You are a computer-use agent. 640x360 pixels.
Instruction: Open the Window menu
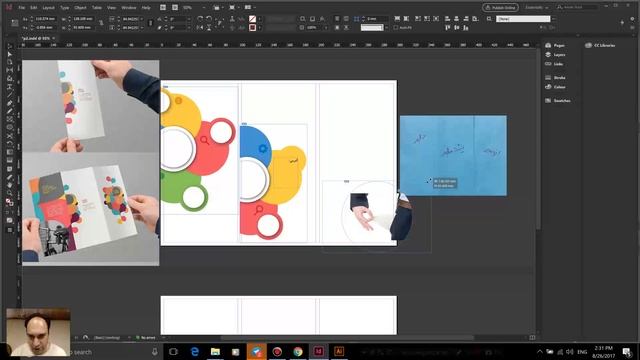[x=129, y=7]
